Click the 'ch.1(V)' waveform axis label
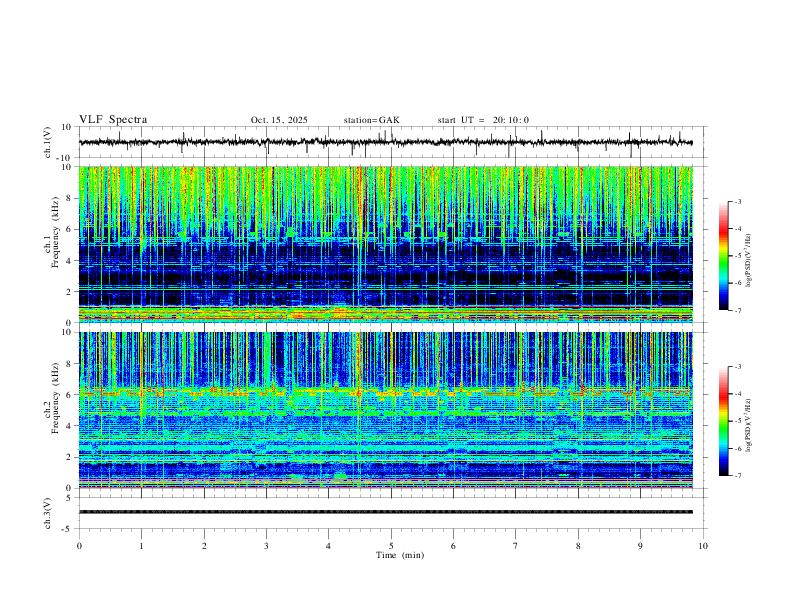Screen dimensions: 792x612 (48, 142)
